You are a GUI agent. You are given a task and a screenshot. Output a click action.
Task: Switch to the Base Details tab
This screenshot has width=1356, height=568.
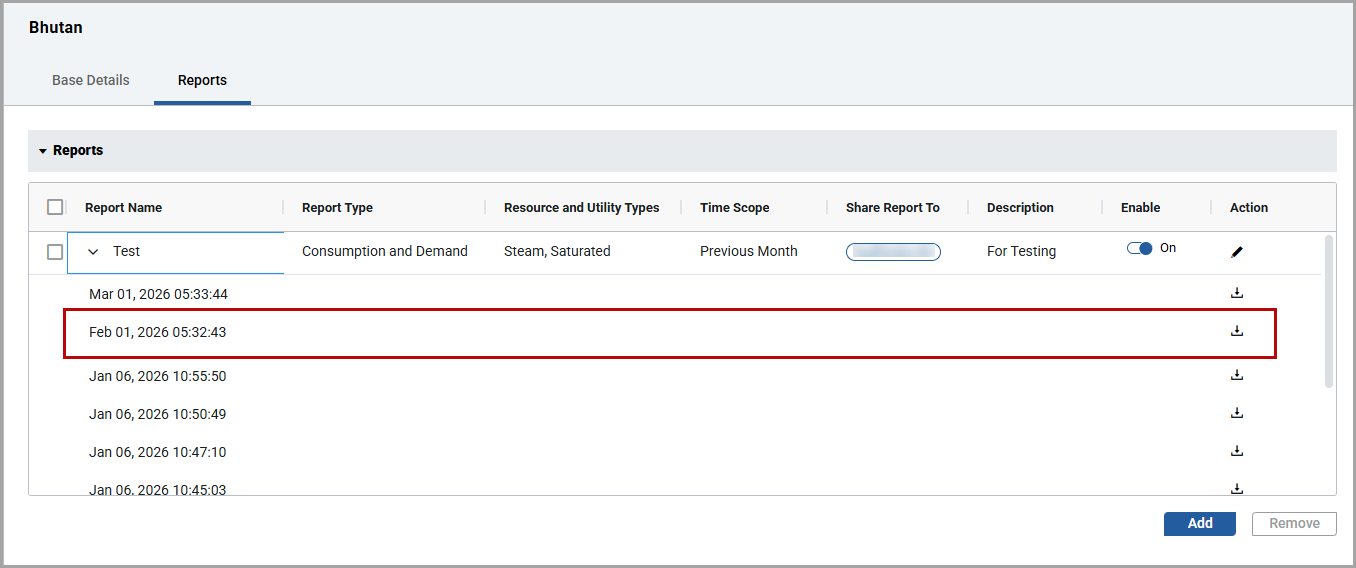pos(91,80)
